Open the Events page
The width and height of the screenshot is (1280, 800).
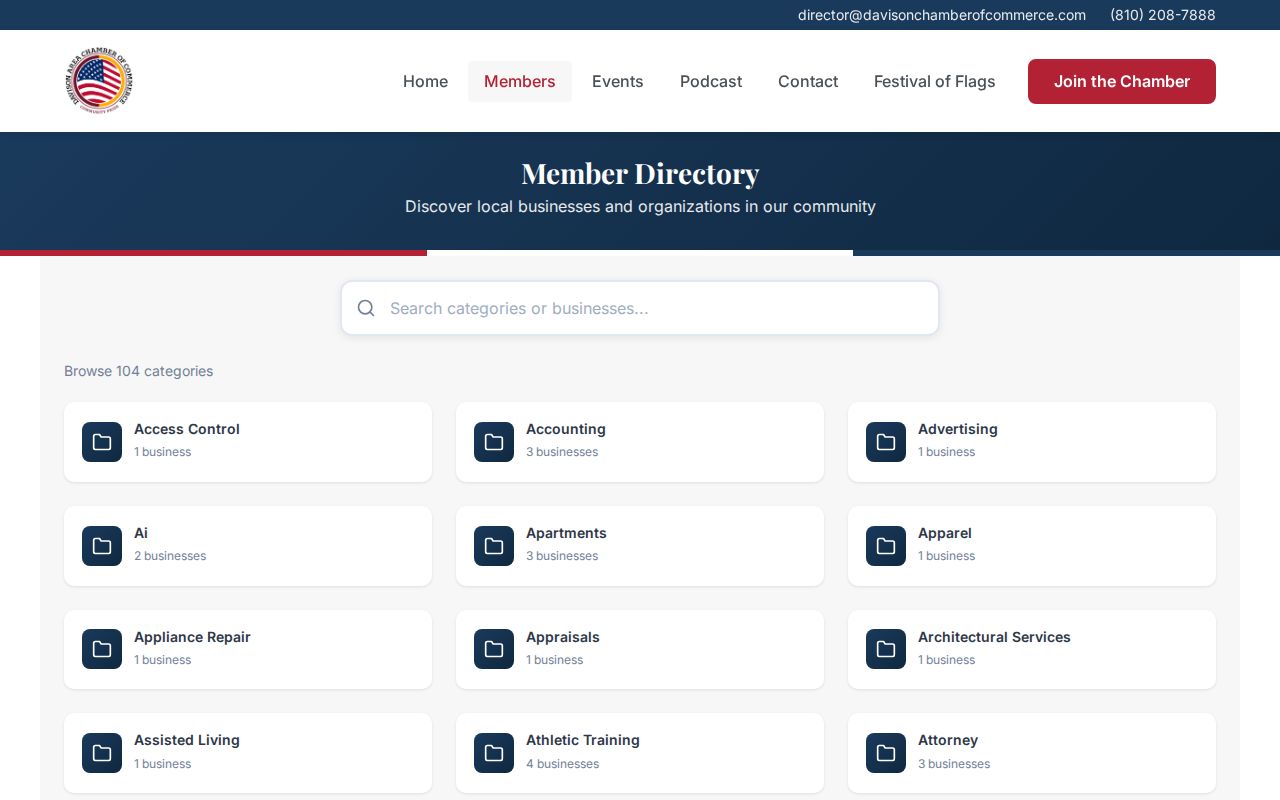pos(618,81)
